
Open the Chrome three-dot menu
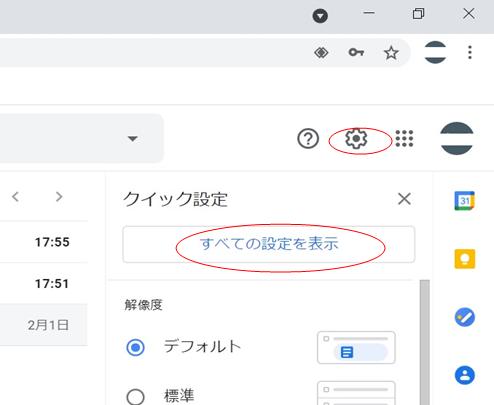[x=470, y=52]
